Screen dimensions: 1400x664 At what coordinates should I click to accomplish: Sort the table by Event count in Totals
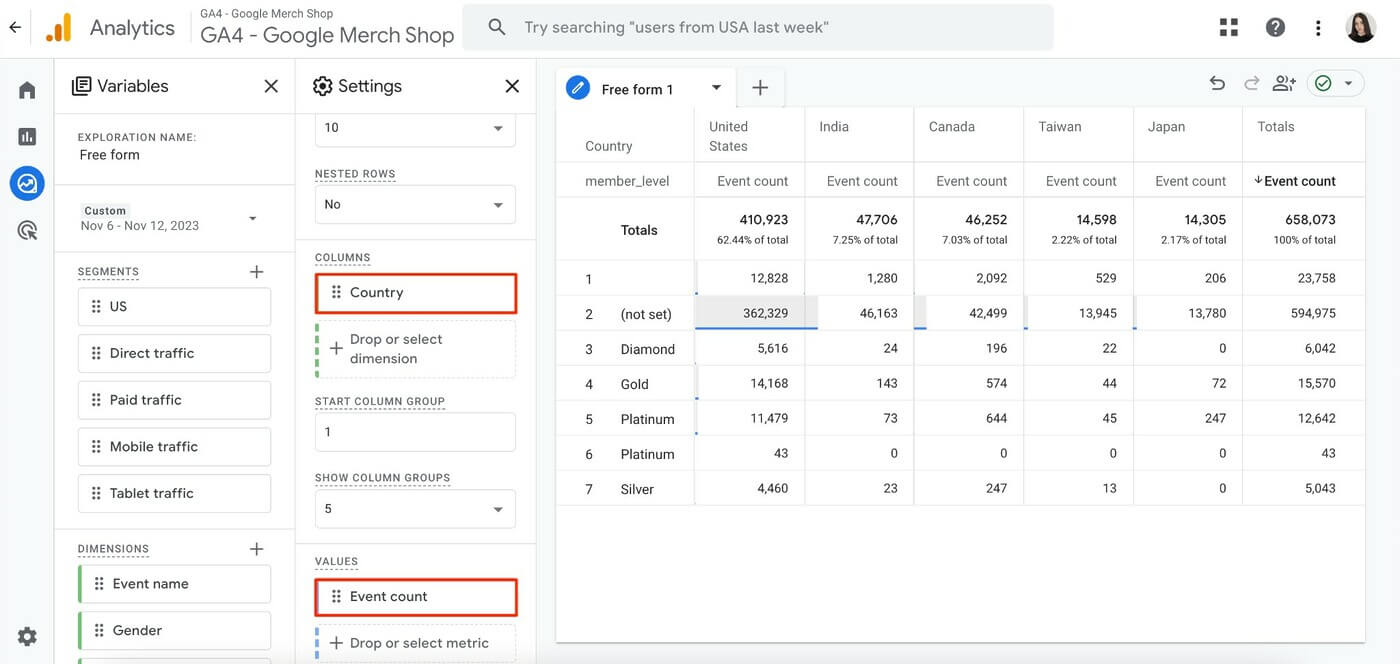coord(1296,180)
